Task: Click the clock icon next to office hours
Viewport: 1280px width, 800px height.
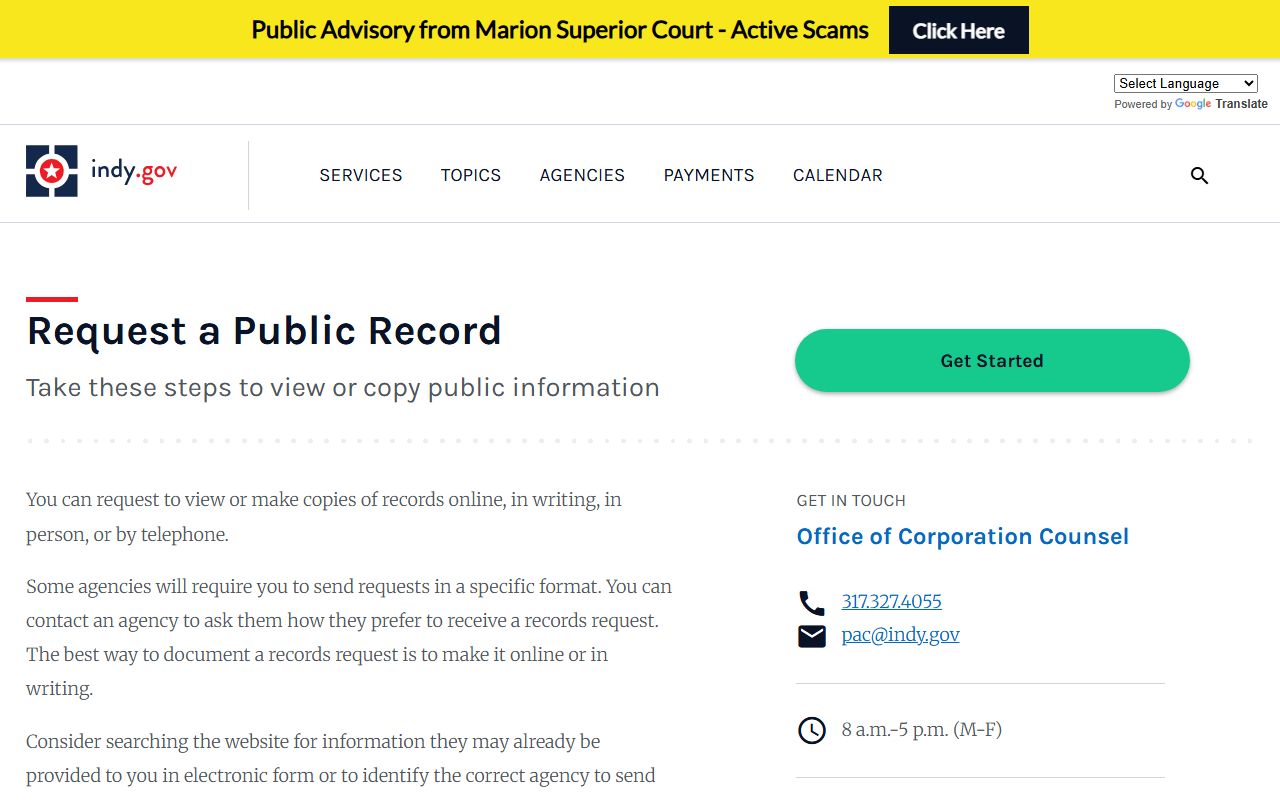Action: [811, 730]
